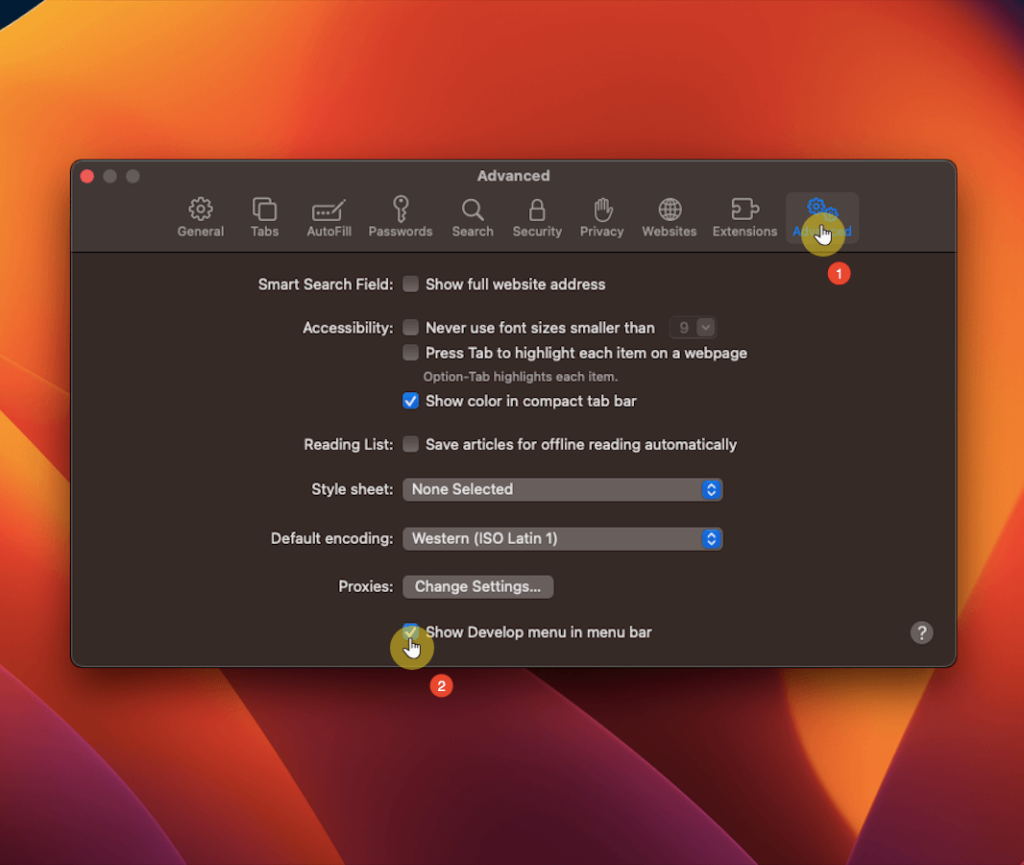This screenshot has height=865, width=1024.
Task: Enable Press Tab to highlight each item
Action: [x=410, y=353]
